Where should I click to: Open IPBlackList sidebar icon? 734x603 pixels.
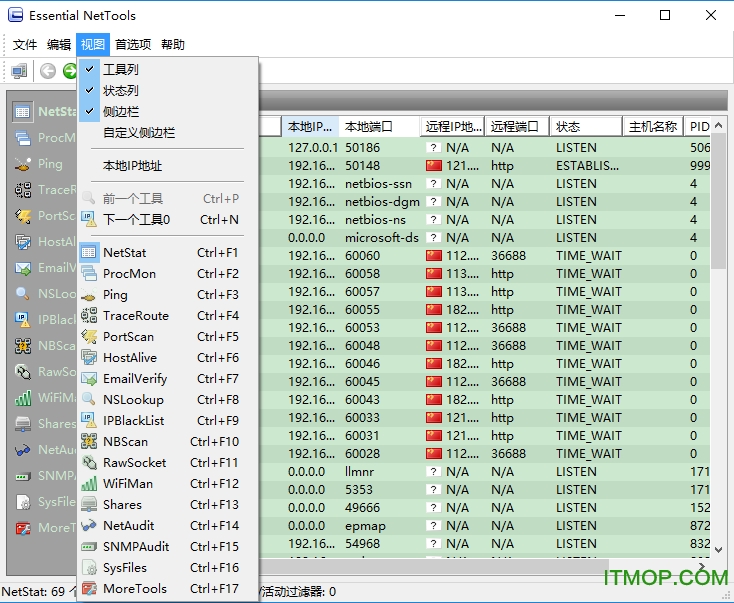click(22, 320)
